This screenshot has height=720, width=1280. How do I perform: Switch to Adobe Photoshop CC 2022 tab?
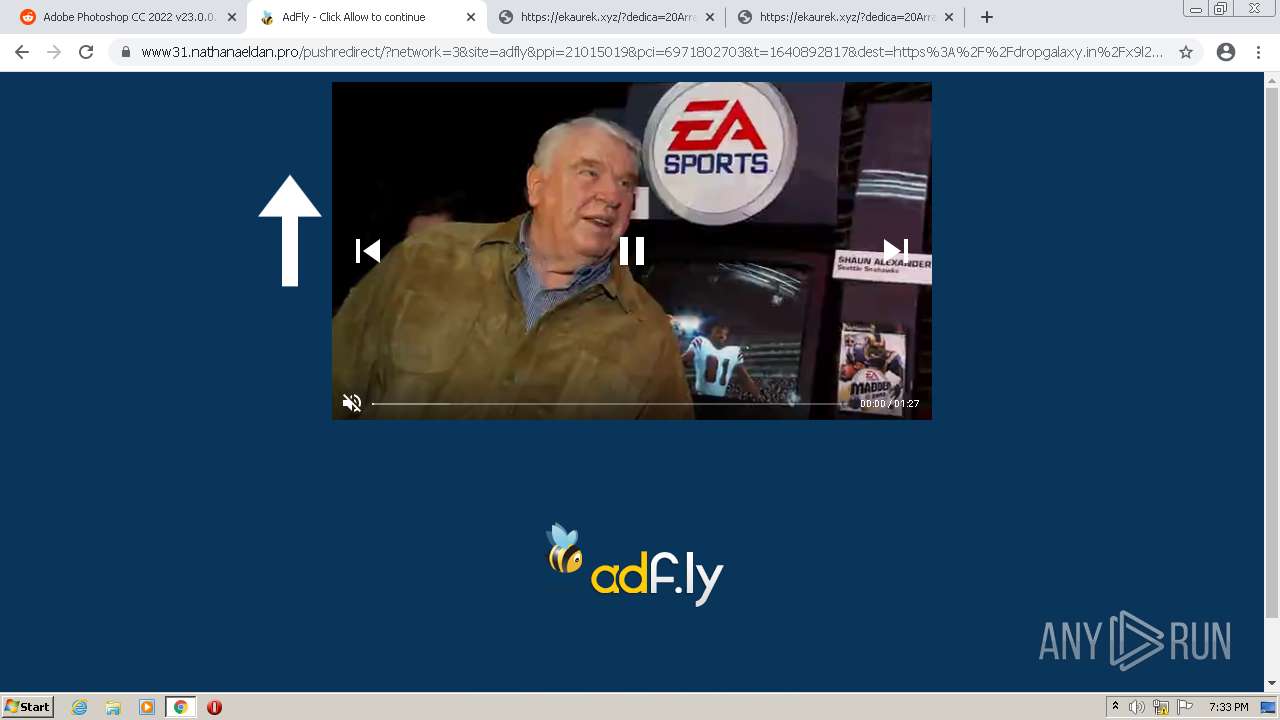129,17
